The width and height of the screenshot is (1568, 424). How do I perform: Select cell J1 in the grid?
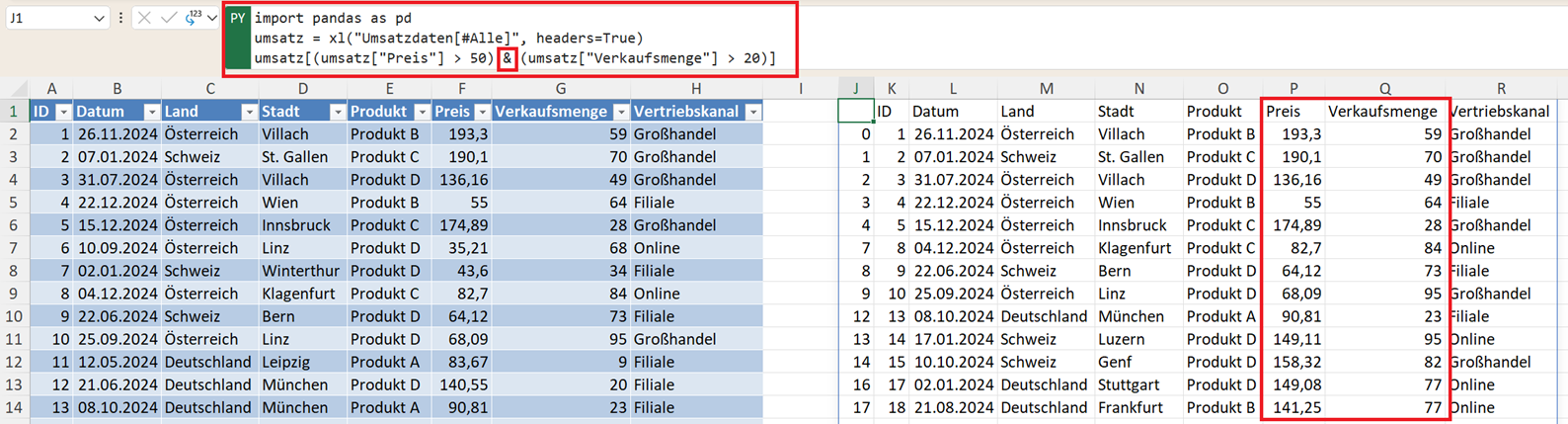tap(855, 111)
